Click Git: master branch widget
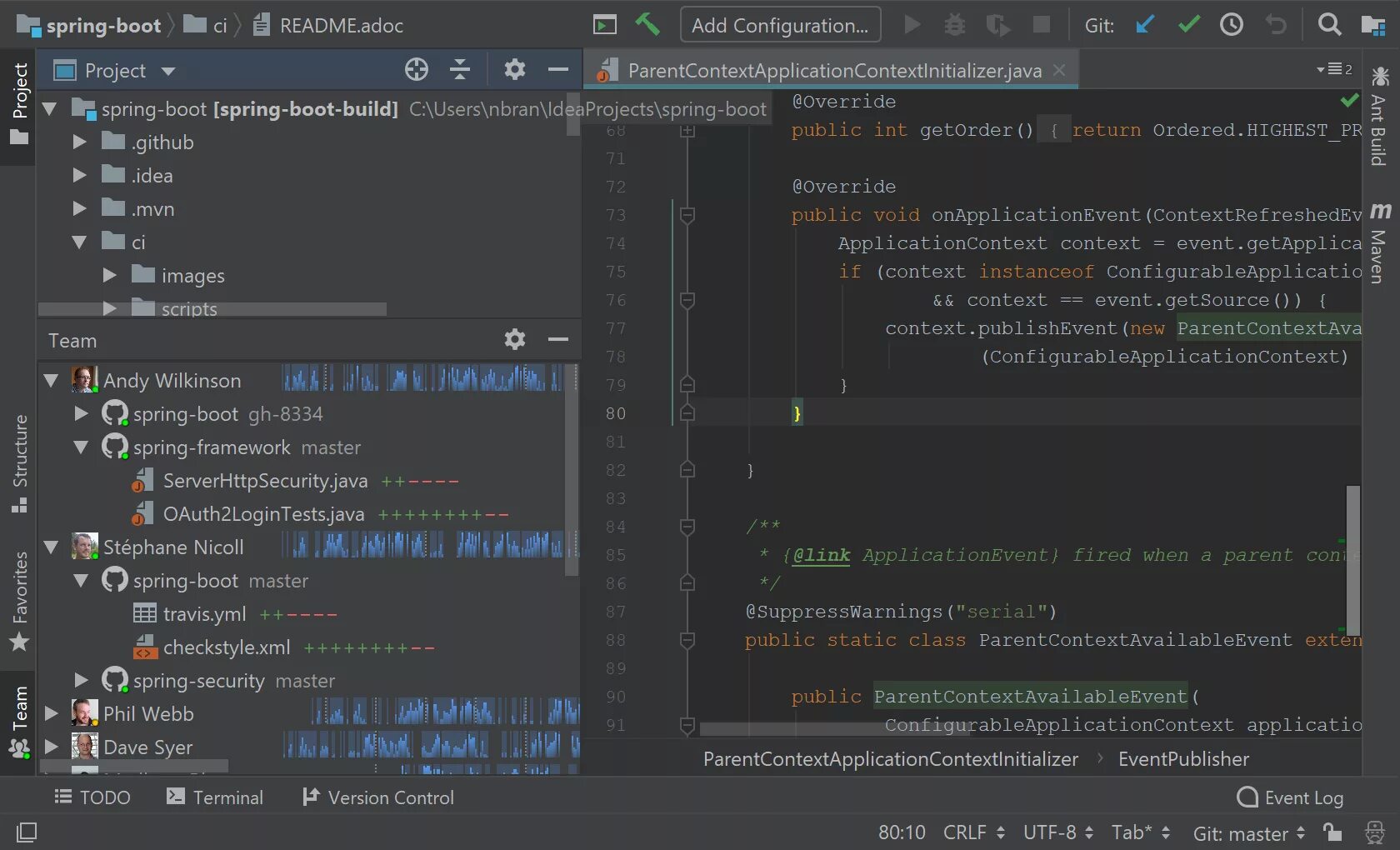This screenshot has height=850, width=1400. pos(1249,832)
